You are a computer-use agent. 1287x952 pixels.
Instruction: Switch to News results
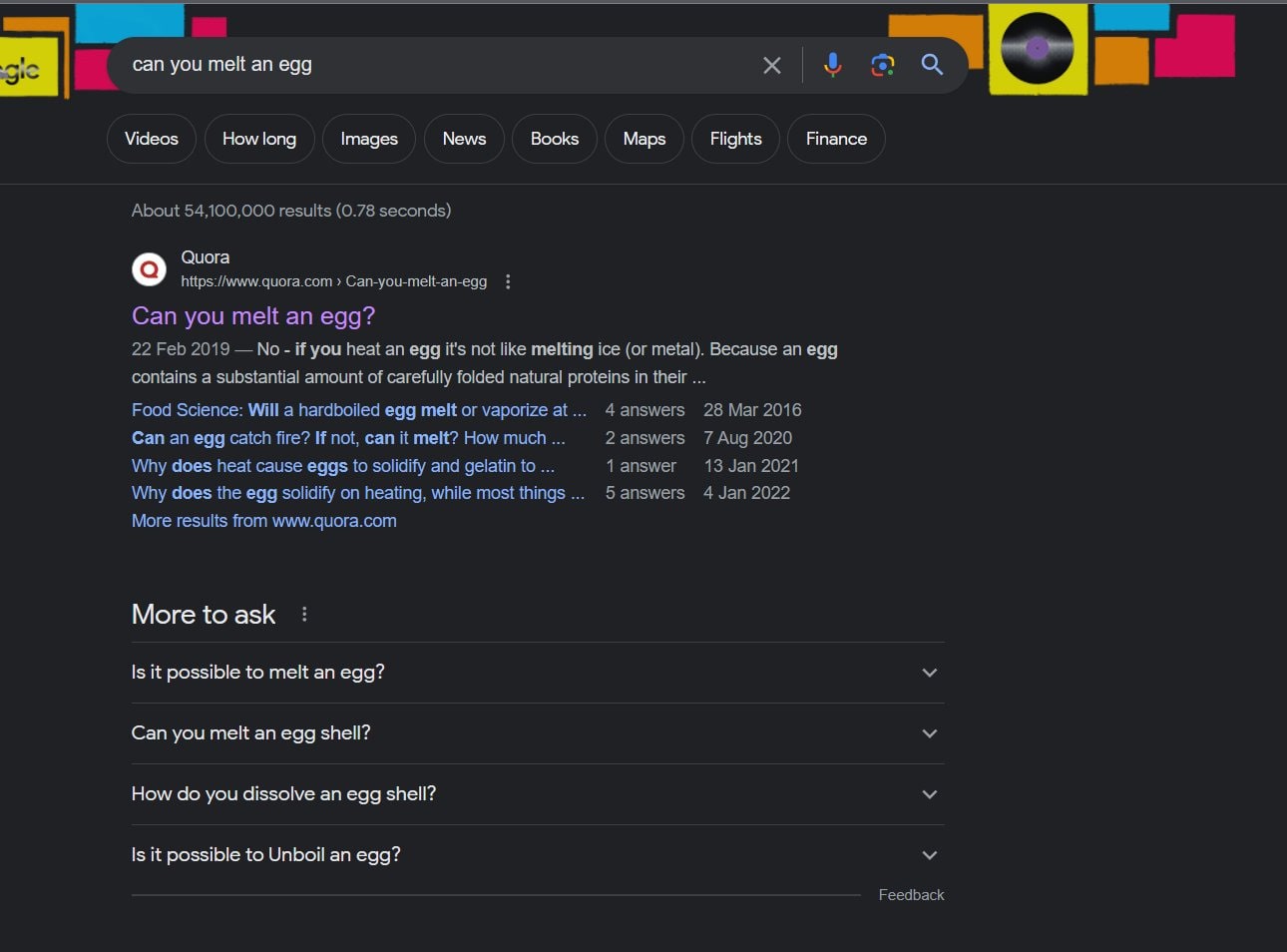click(x=464, y=139)
